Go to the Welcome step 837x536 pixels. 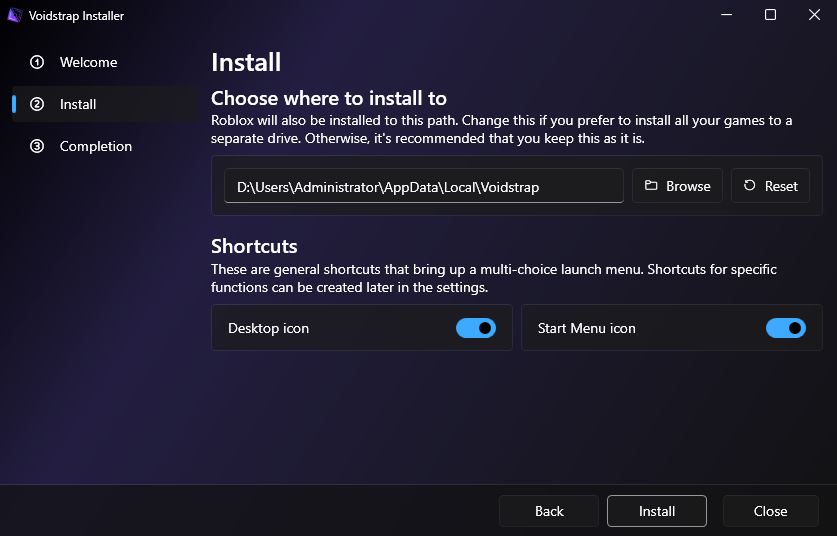click(x=105, y=62)
